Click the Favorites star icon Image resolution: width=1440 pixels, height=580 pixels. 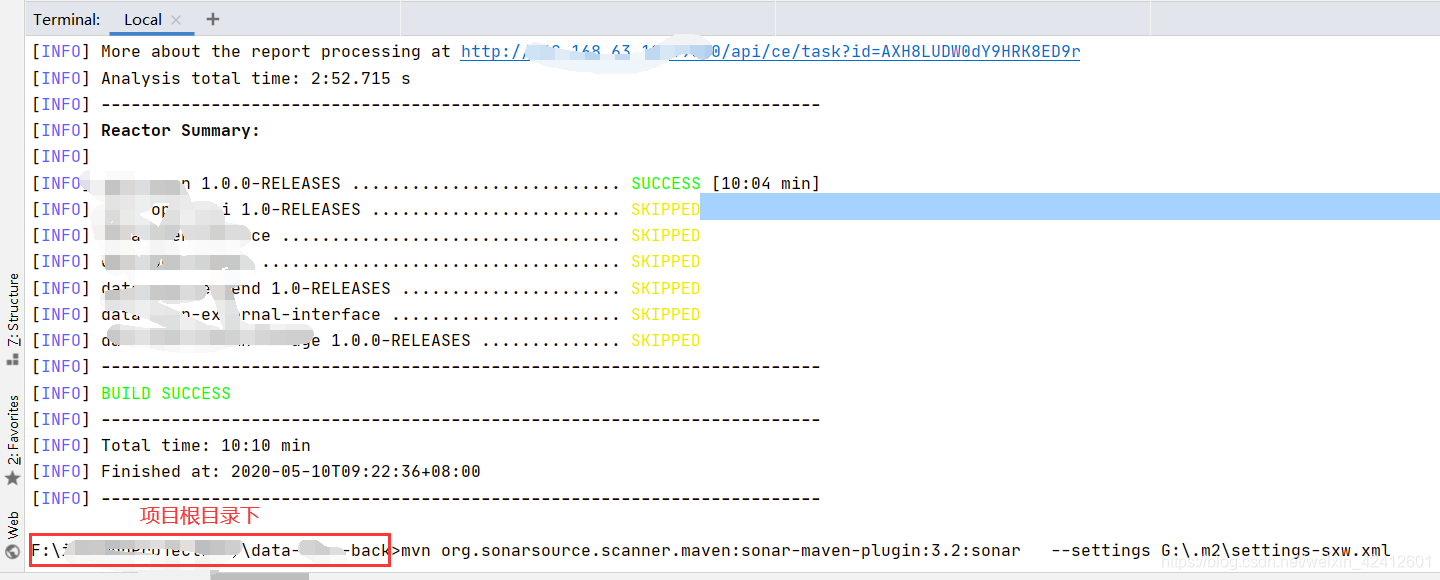(x=13, y=478)
